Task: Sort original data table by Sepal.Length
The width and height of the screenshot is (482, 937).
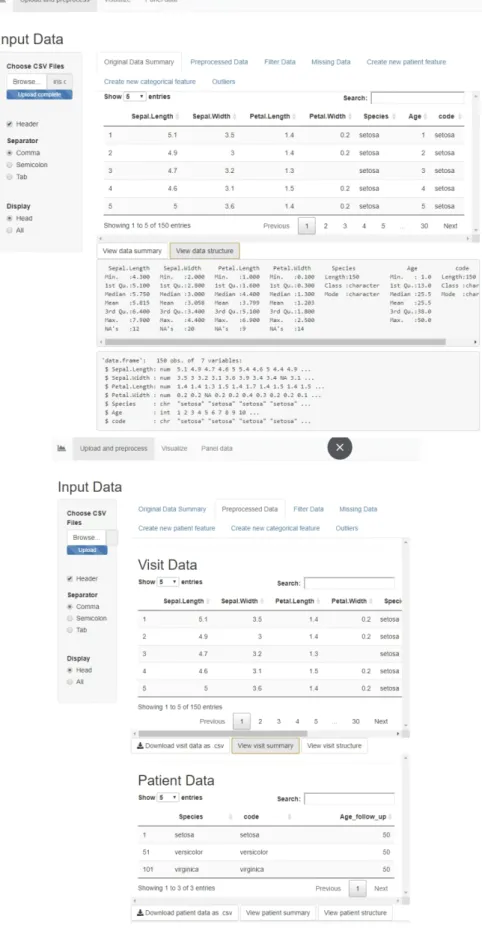Action: tap(154, 117)
